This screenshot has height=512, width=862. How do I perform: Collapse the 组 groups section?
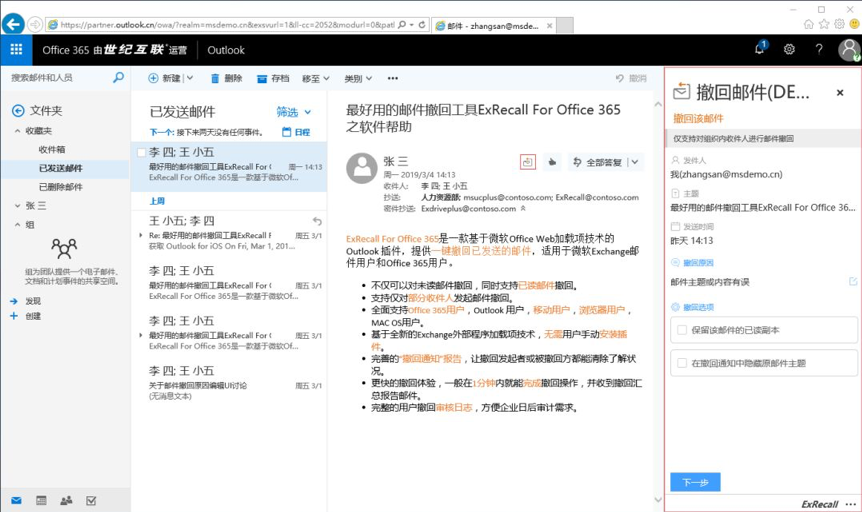[18, 224]
